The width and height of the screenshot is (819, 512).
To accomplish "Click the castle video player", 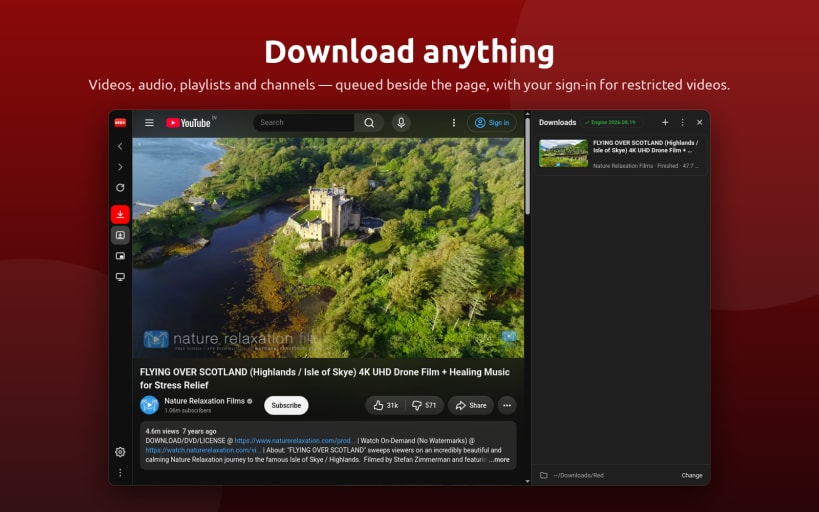I will (328, 248).
